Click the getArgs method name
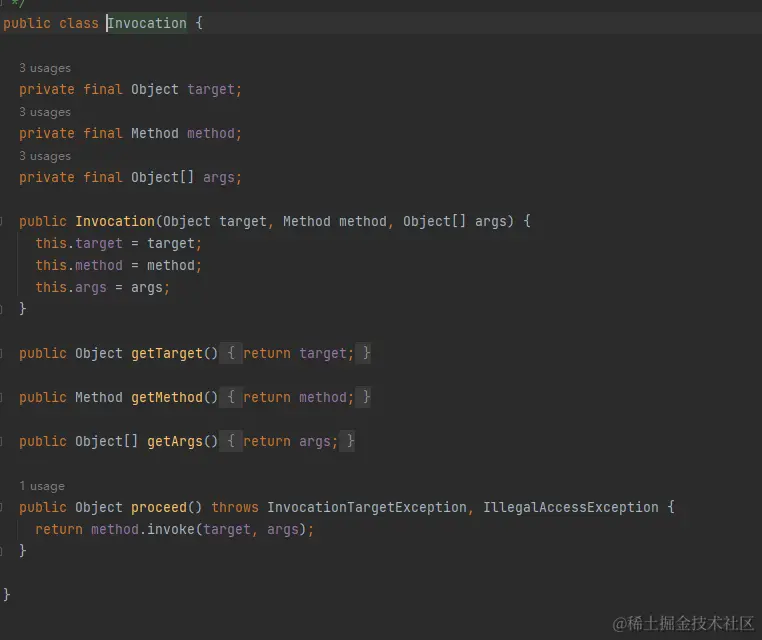 click(x=175, y=442)
